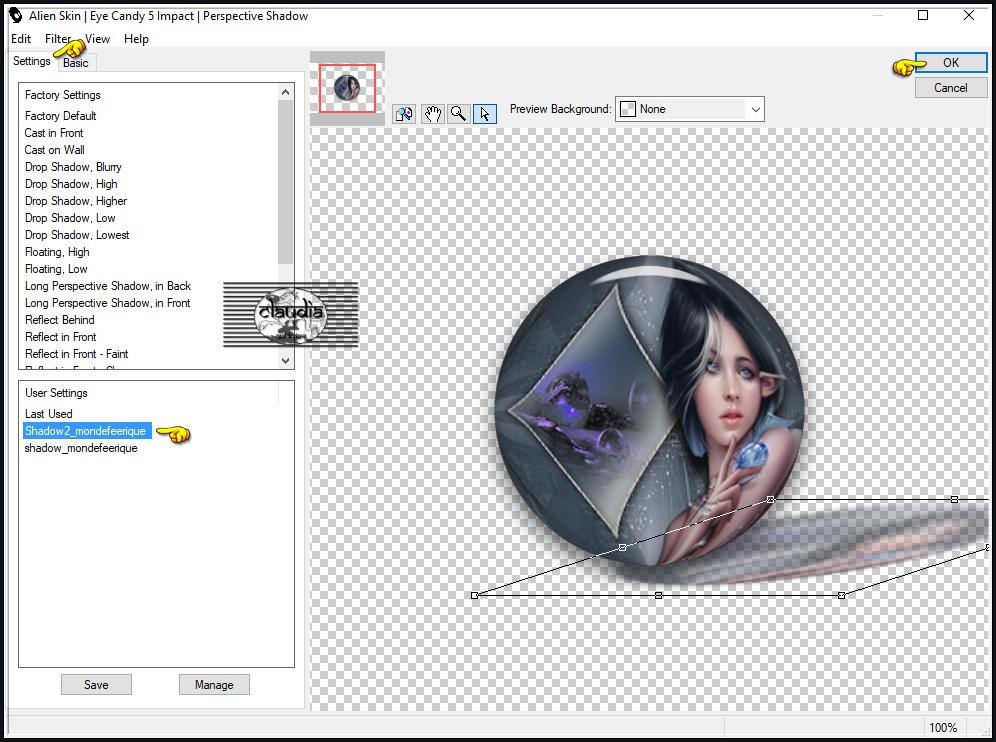
Task: Select the arrow Move tool
Action: [x=485, y=114]
